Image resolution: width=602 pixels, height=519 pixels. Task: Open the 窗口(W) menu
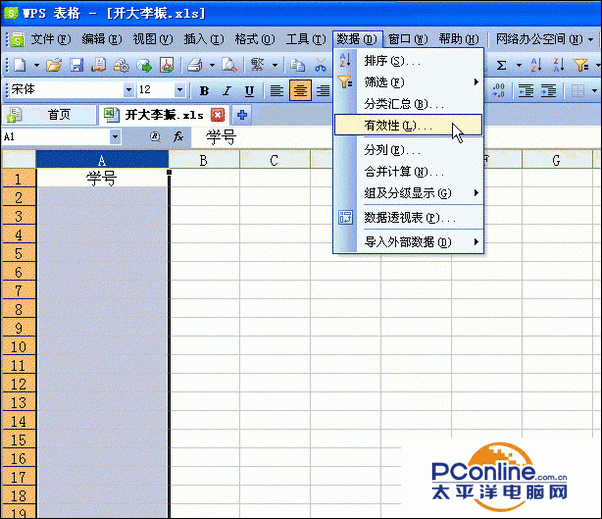pos(408,39)
